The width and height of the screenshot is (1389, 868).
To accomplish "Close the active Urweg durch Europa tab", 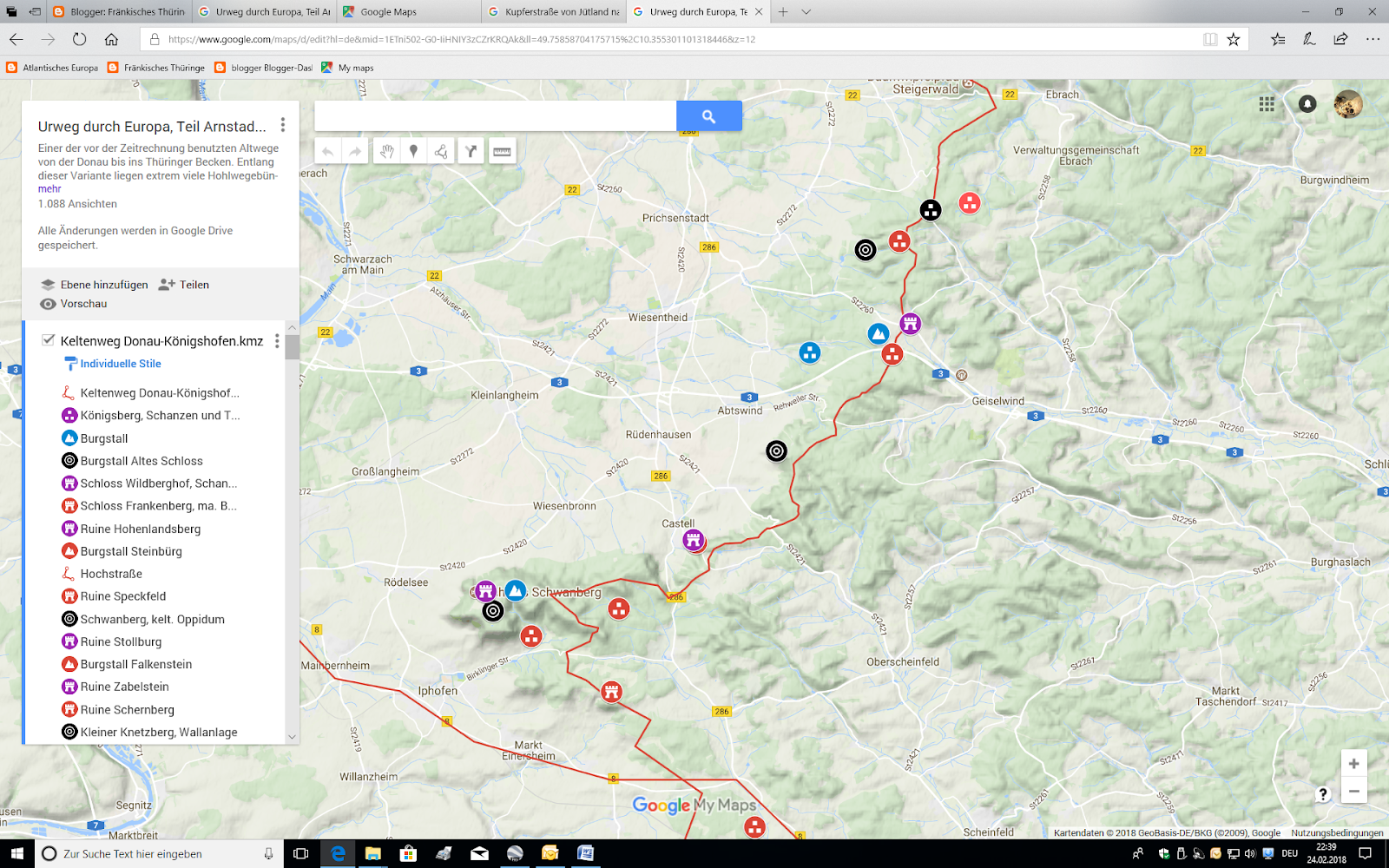I will tap(759, 12).
